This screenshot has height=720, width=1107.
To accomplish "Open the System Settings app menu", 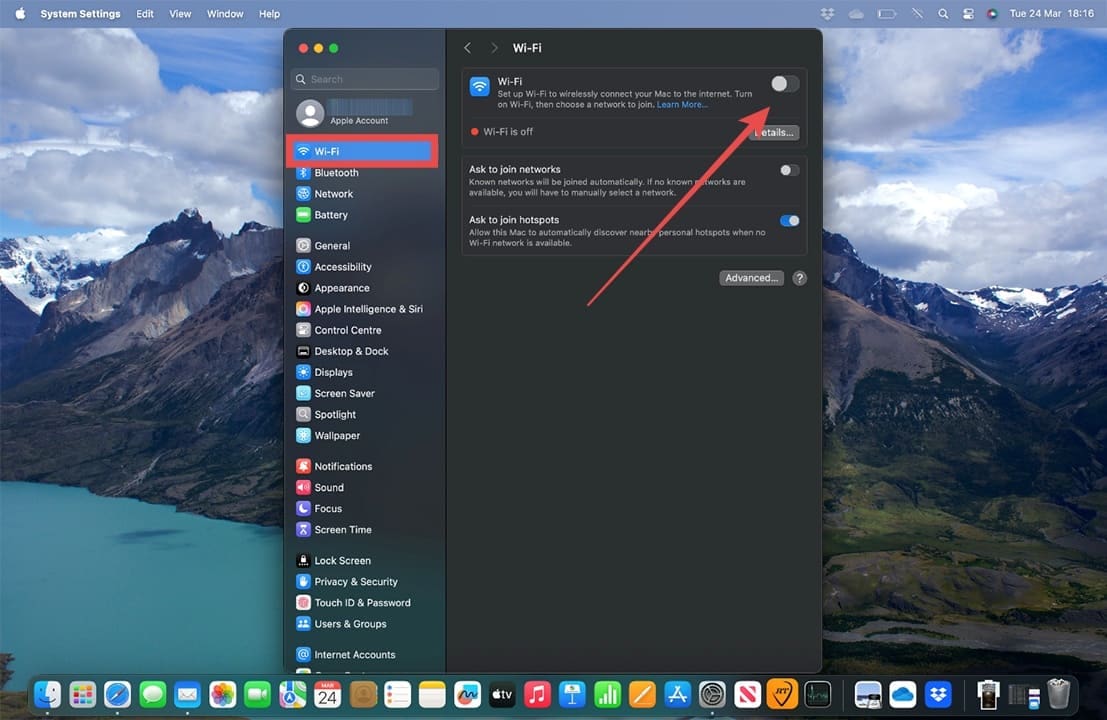I will [80, 13].
